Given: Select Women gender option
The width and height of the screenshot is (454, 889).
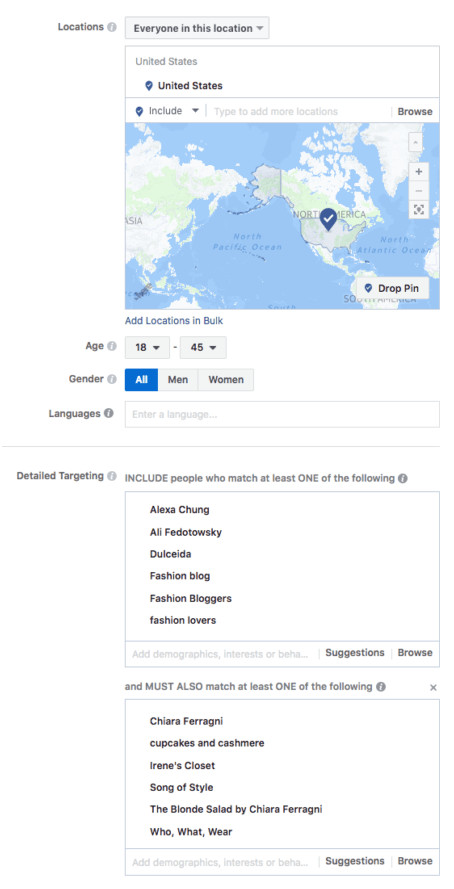Looking at the screenshot, I should click(226, 380).
